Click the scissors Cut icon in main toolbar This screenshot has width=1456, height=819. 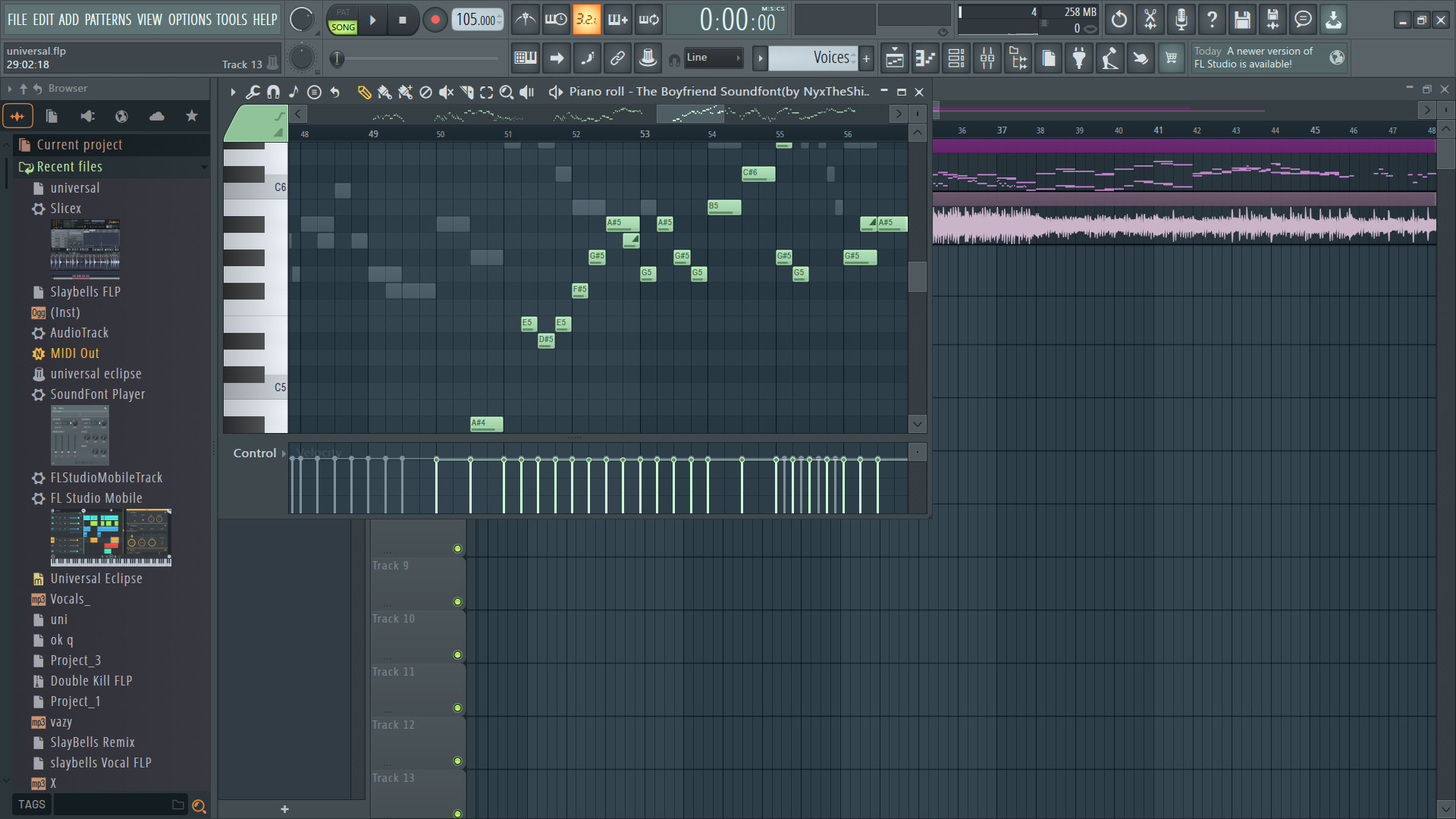(1150, 19)
